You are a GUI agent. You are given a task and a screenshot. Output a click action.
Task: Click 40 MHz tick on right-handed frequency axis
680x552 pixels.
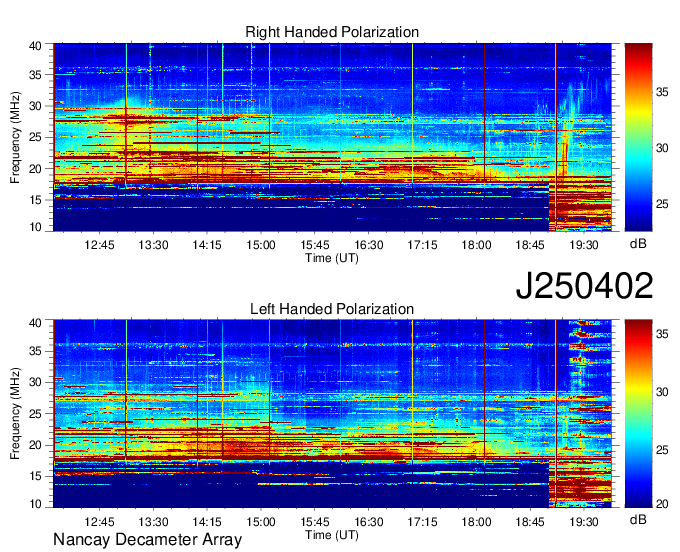(x=36, y=46)
